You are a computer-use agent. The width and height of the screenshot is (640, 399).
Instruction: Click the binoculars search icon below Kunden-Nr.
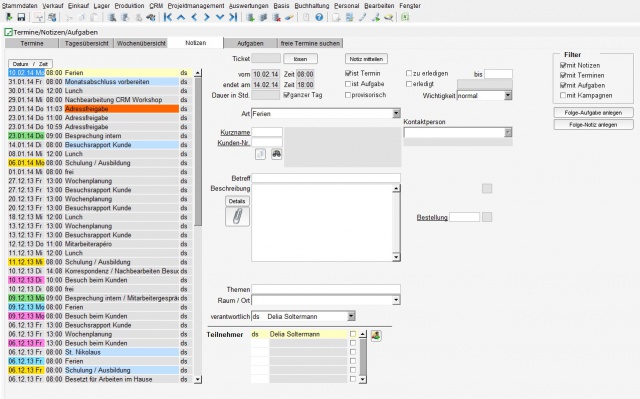(x=277, y=154)
